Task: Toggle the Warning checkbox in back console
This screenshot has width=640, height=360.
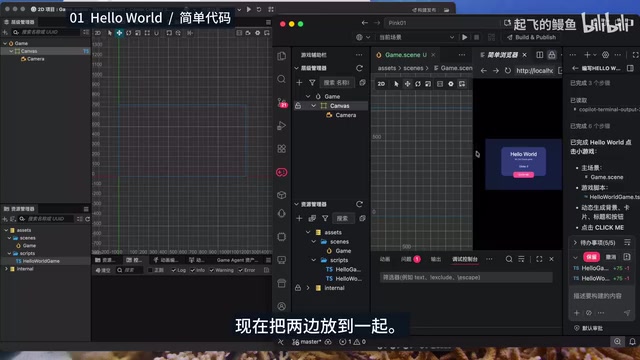Action: [211, 270]
